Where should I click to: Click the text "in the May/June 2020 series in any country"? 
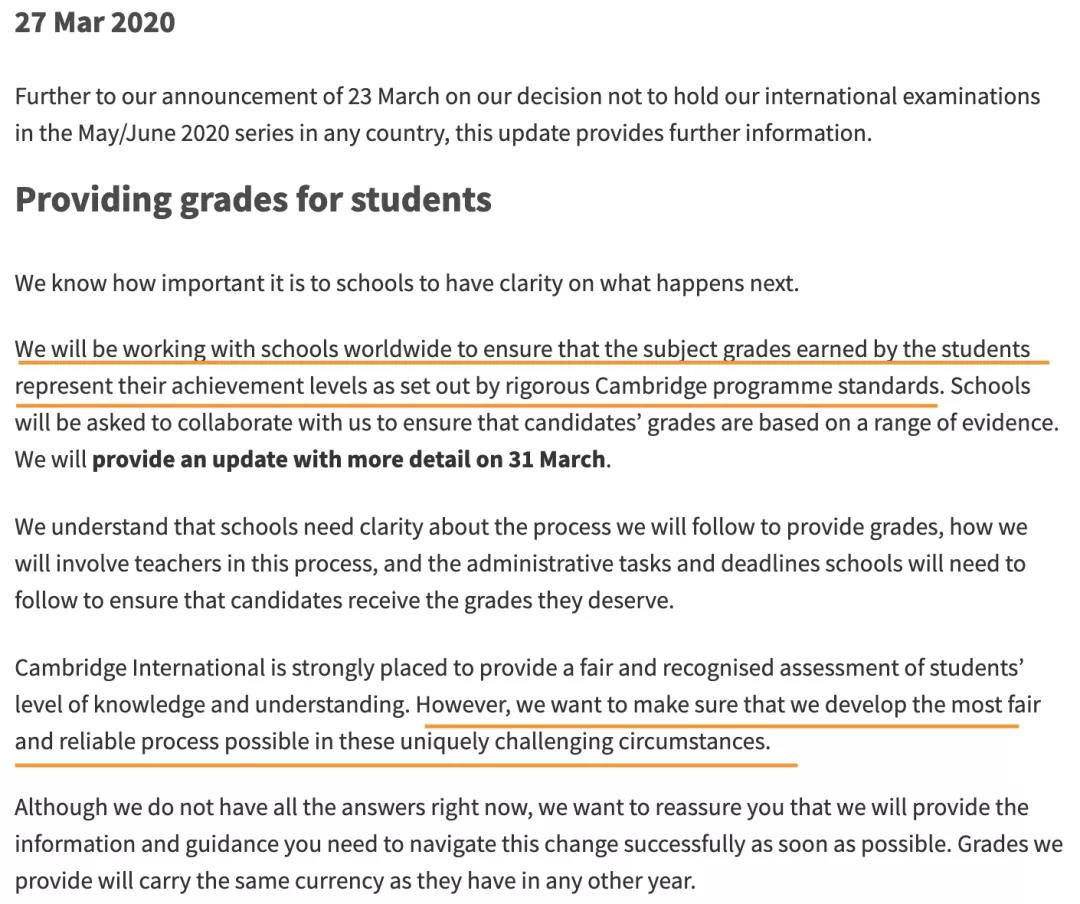(x=231, y=133)
